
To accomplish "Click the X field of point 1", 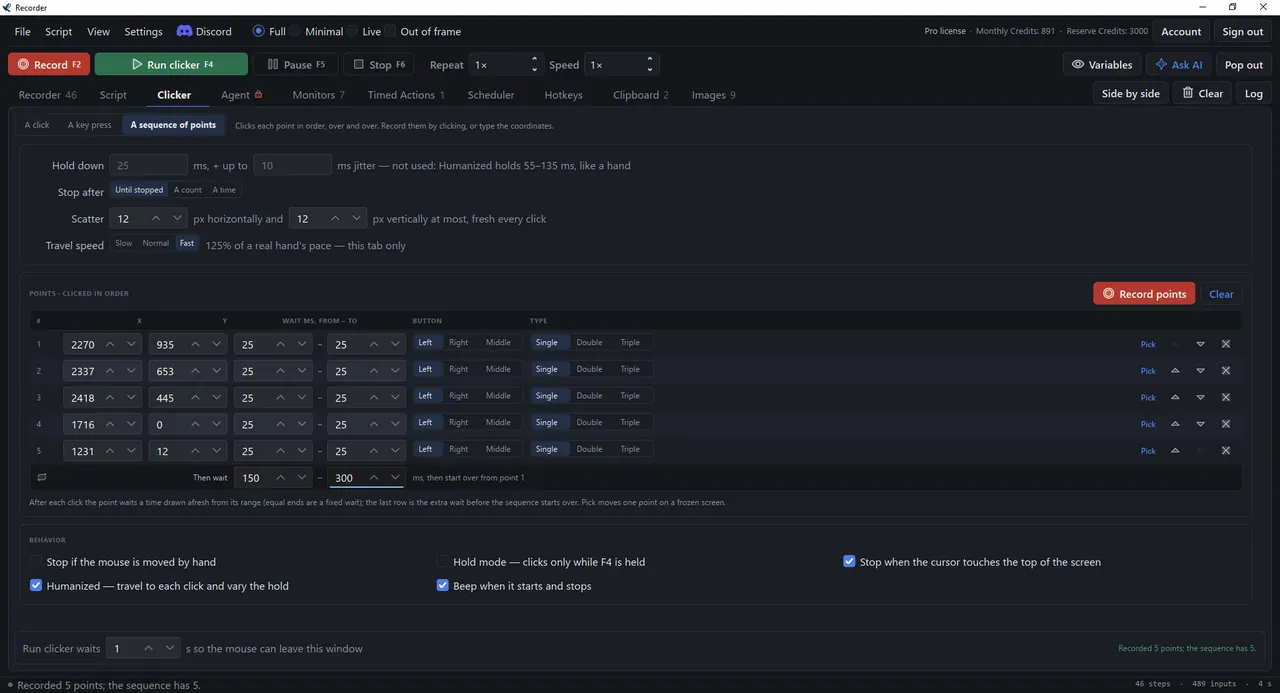I will 81,344.
